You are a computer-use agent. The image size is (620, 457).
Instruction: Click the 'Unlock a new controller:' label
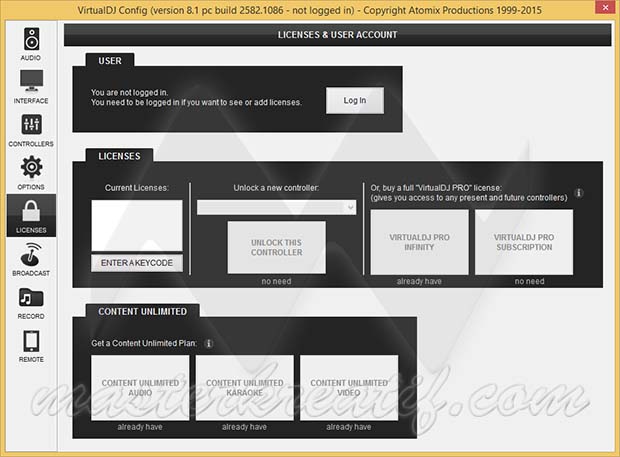coord(276,188)
